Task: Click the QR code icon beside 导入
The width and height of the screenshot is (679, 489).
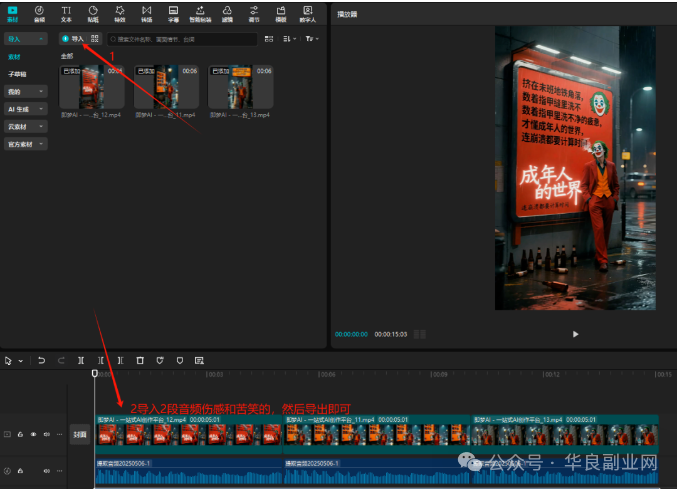Action: coord(95,38)
